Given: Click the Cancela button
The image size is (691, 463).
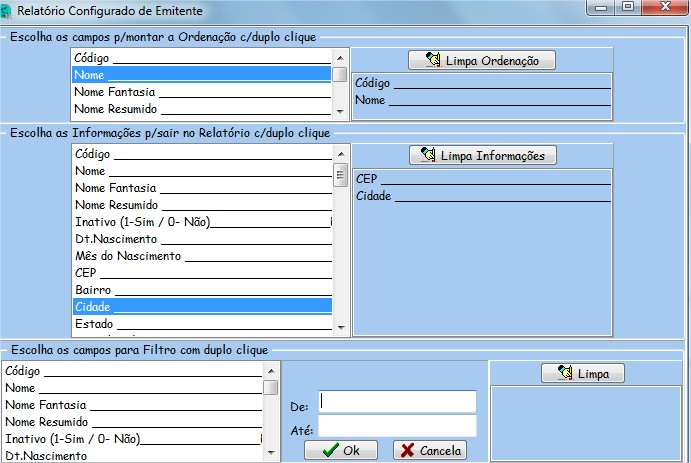Looking at the screenshot, I should pos(430,451).
